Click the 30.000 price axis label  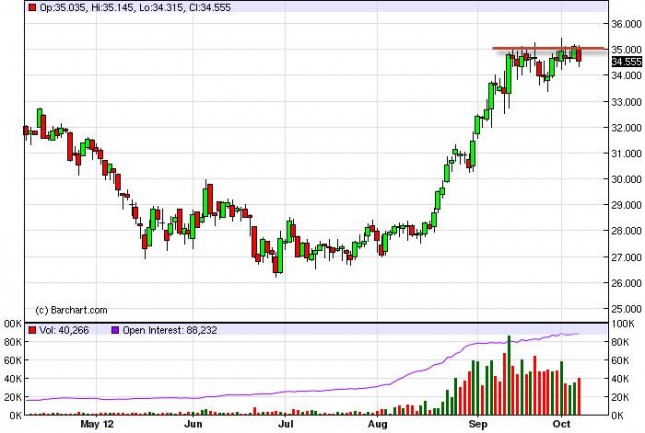pos(626,179)
